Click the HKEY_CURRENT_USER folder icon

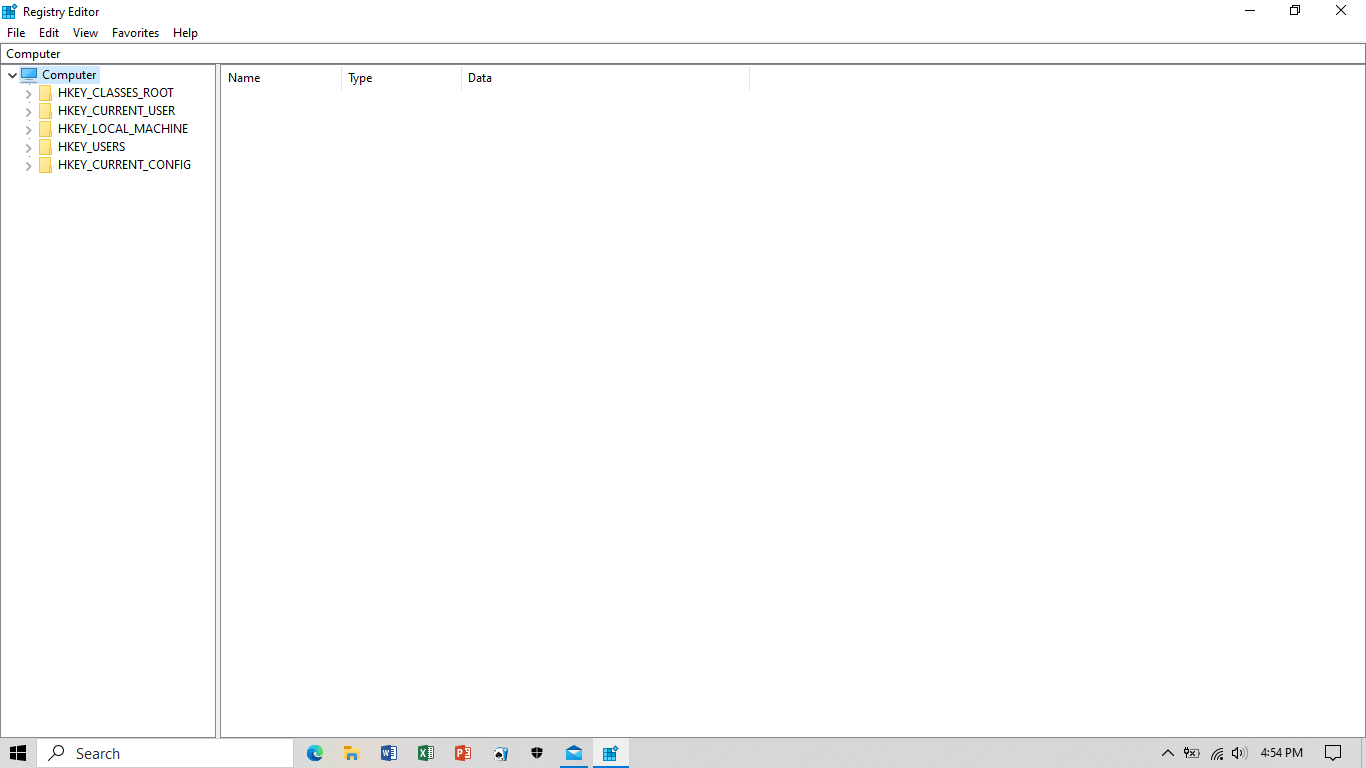[x=45, y=111]
